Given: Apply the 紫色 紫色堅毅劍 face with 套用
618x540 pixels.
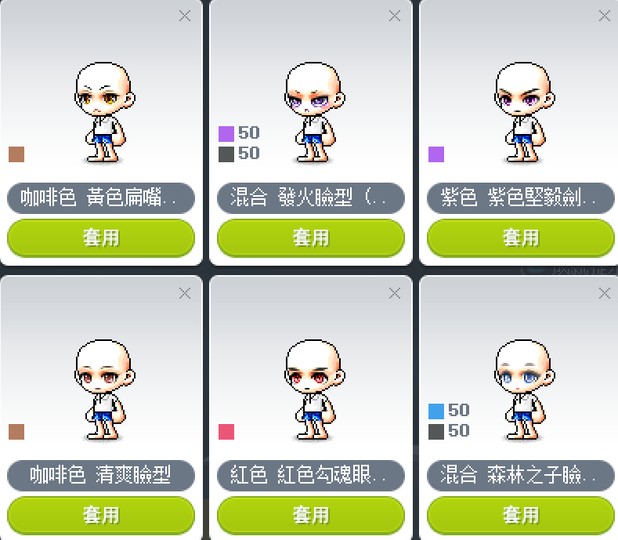Looking at the screenshot, I should 520,238.
